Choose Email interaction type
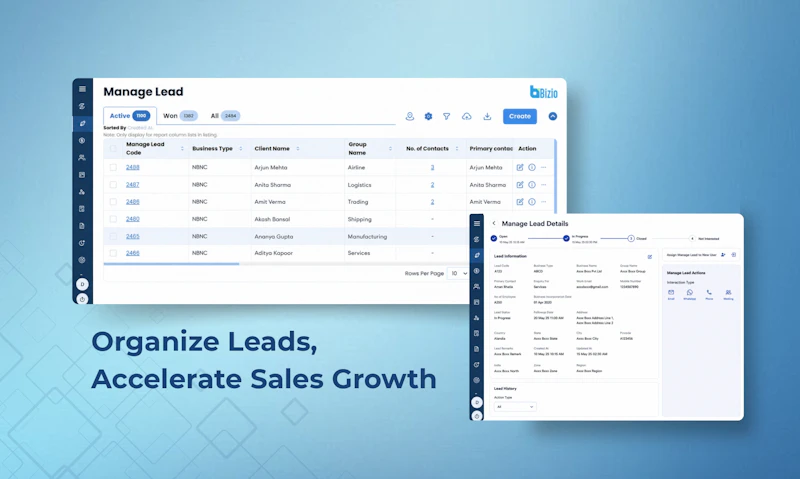800x479 pixels. pyautogui.click(x=671, y=294)
